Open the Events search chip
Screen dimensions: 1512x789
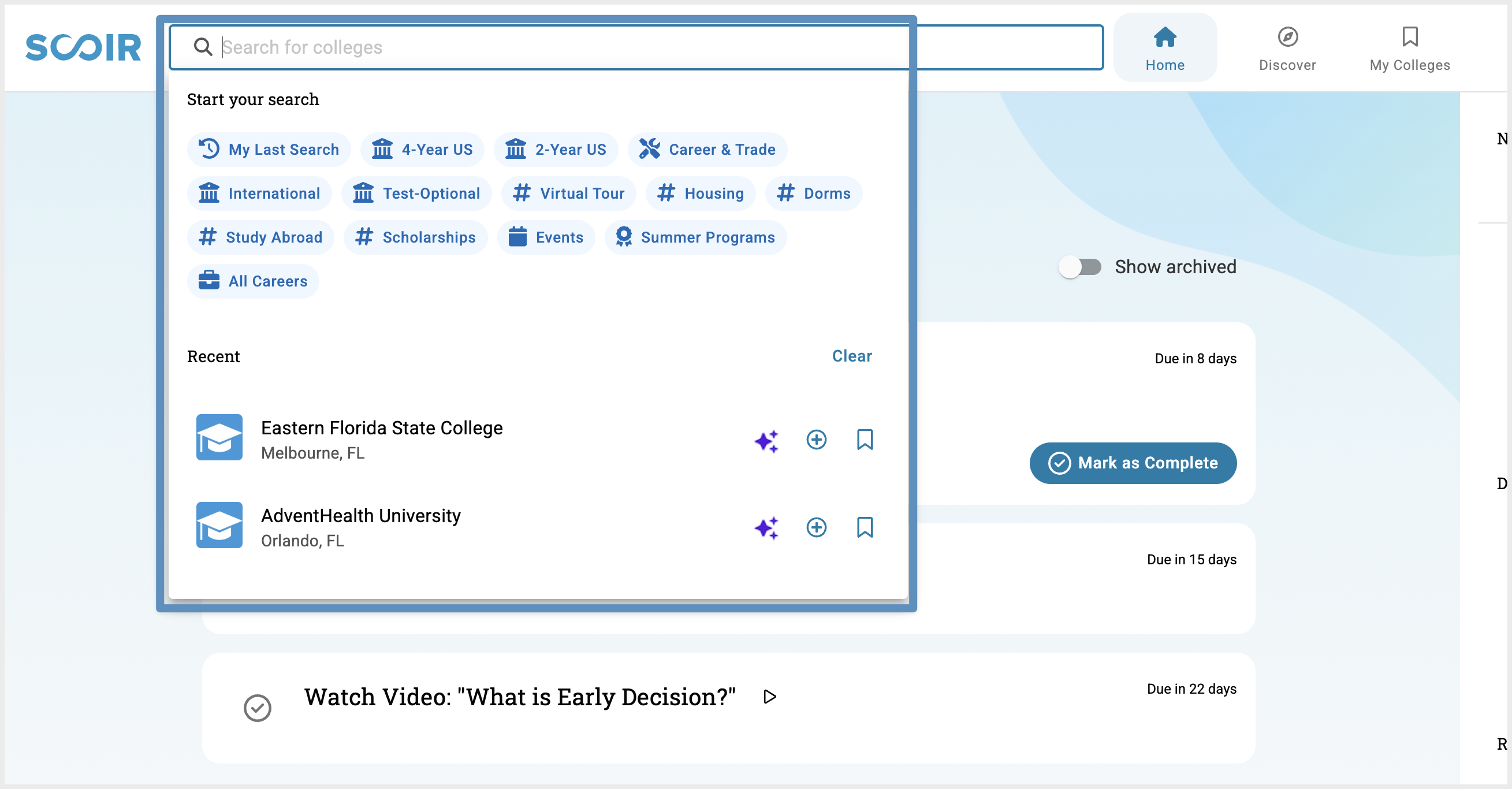pos(546,237)
